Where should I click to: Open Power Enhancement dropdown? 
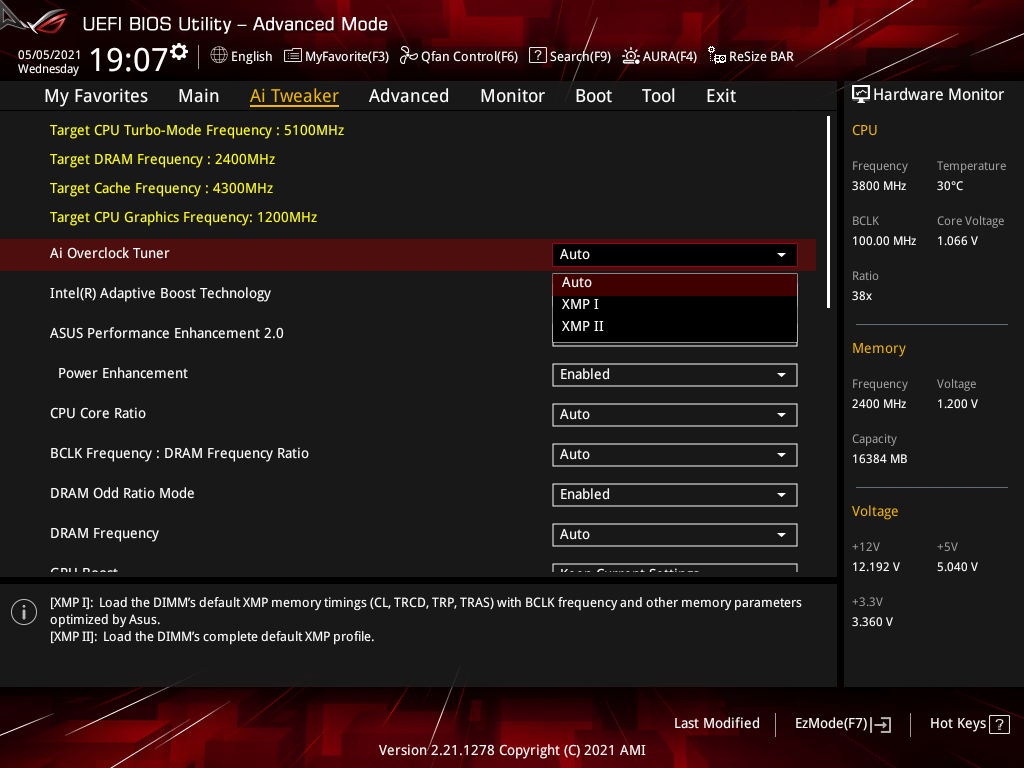coord(675,375)
